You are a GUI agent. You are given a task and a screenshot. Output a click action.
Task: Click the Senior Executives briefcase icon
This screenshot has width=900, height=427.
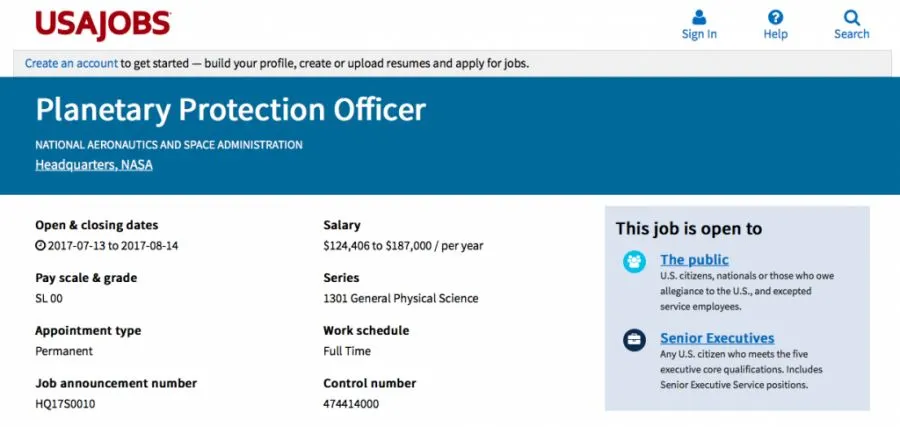pos(634,340)
